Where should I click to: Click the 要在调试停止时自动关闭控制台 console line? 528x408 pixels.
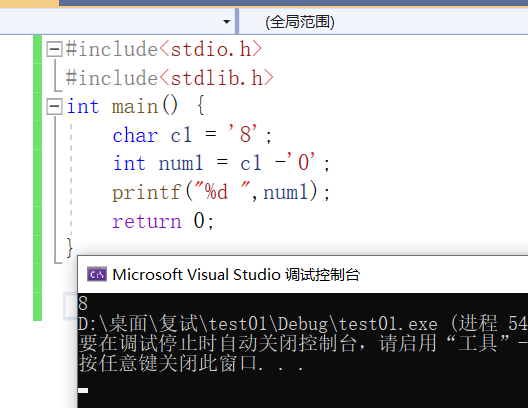coord(303,343)
